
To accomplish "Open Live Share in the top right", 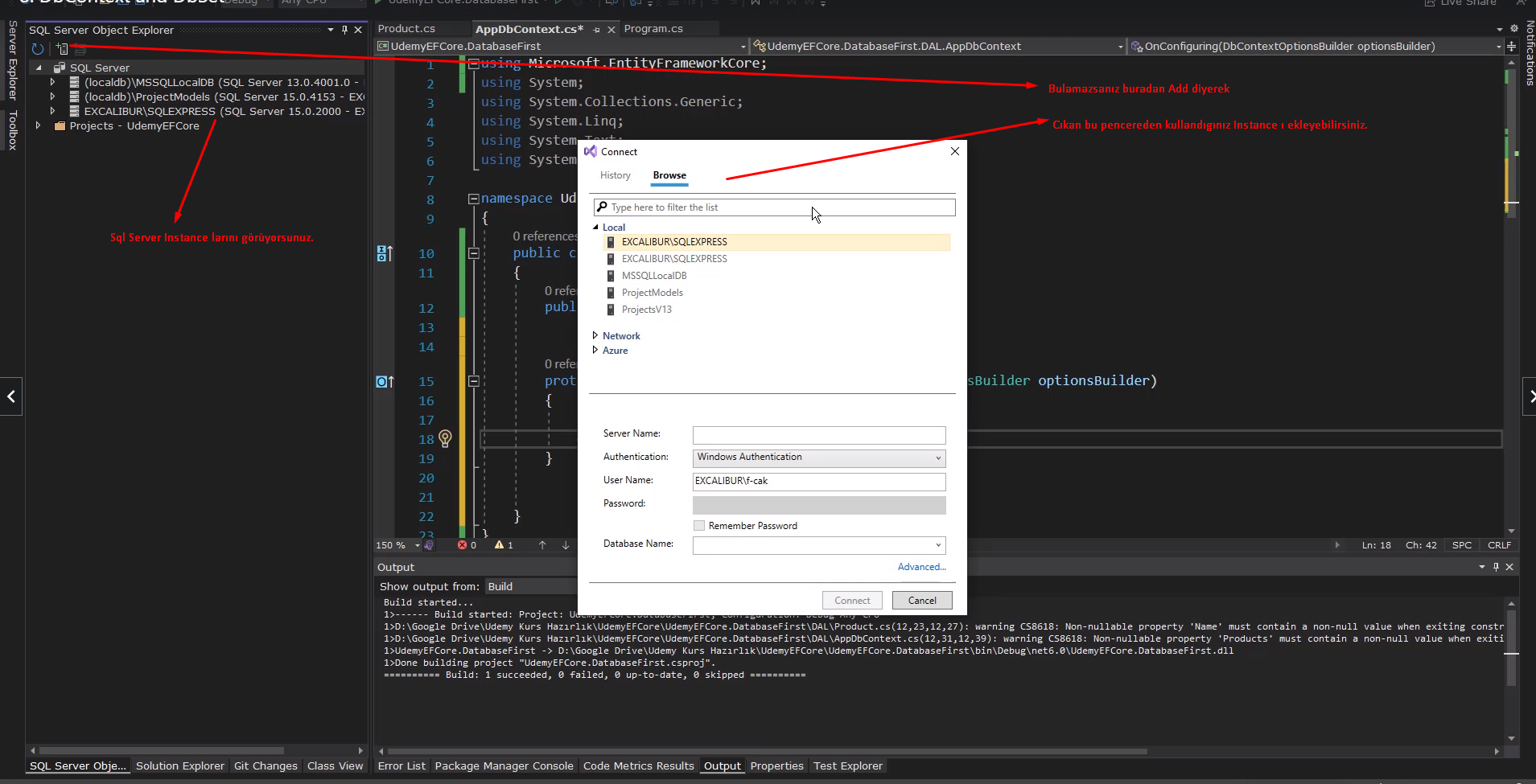I will [1460, 3].
